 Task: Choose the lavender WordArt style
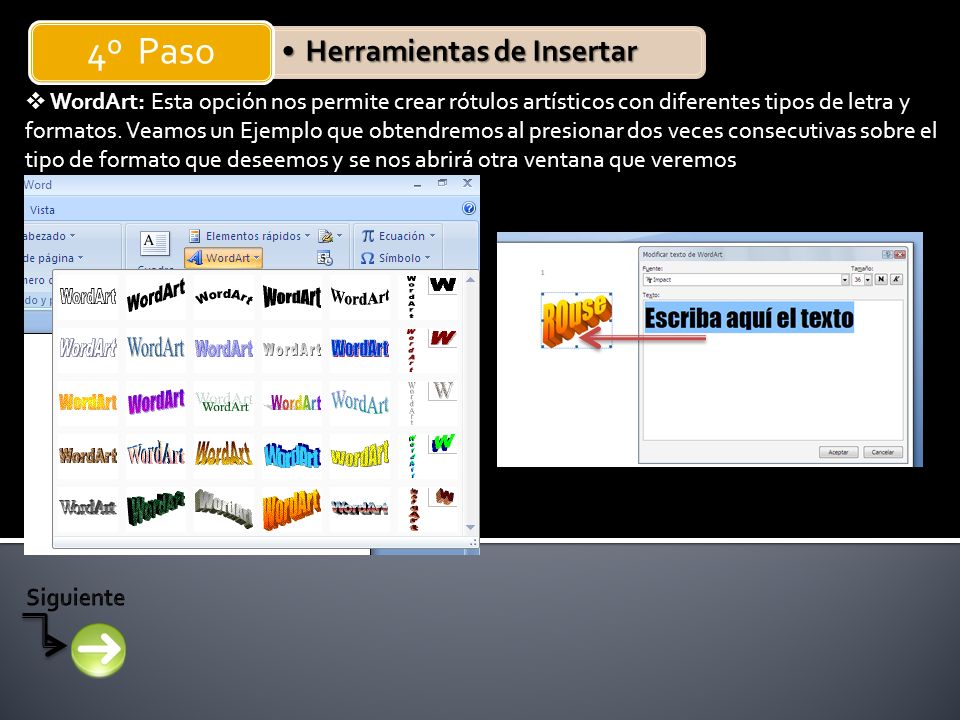224,349
